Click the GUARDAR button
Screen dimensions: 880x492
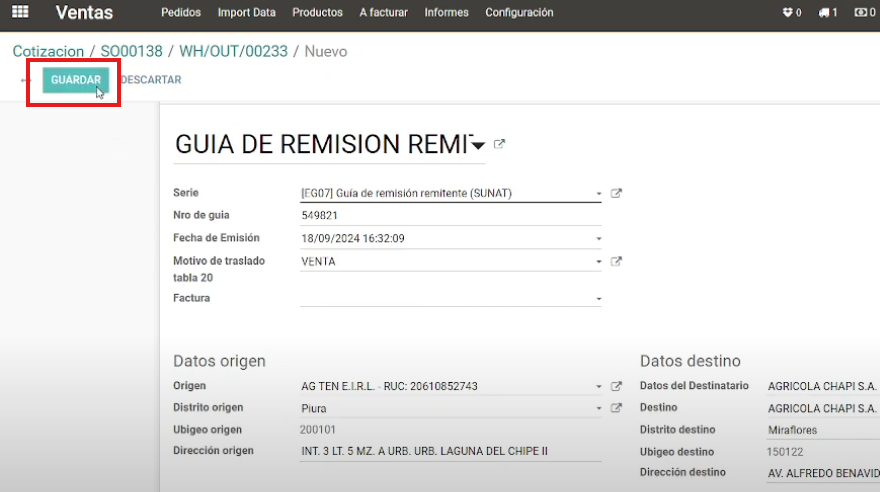pyautogui.click(x=76, y=80)
